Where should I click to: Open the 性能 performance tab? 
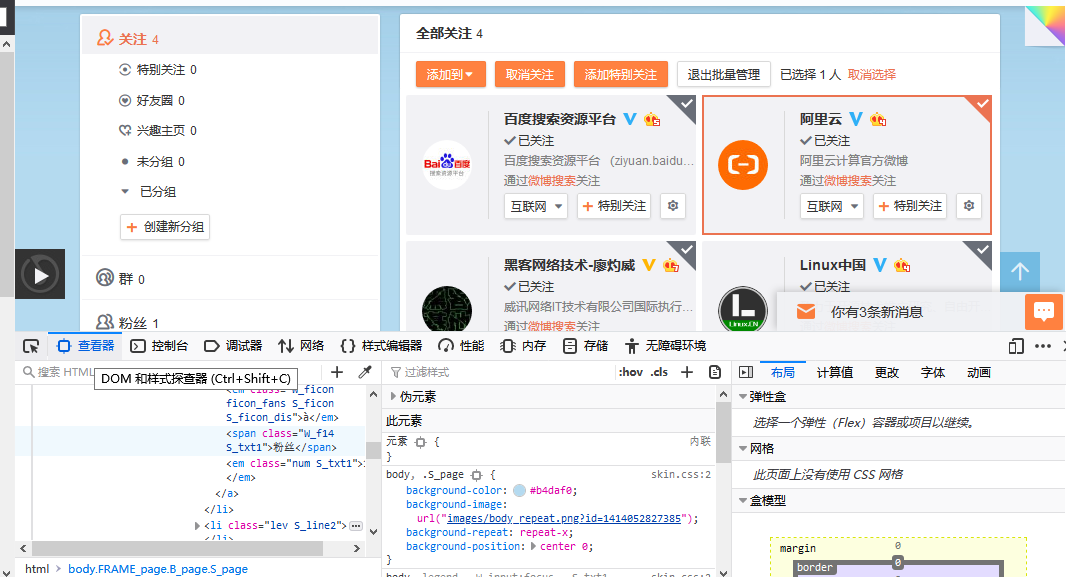pos(461,346)
